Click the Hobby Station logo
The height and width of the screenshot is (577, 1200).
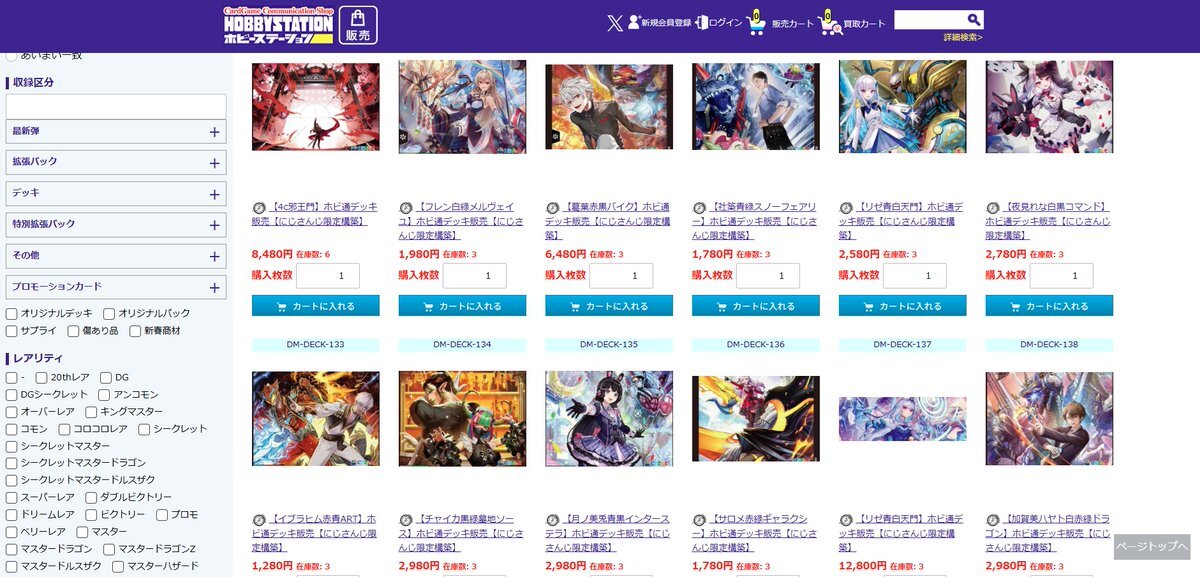tap(278, 26)
